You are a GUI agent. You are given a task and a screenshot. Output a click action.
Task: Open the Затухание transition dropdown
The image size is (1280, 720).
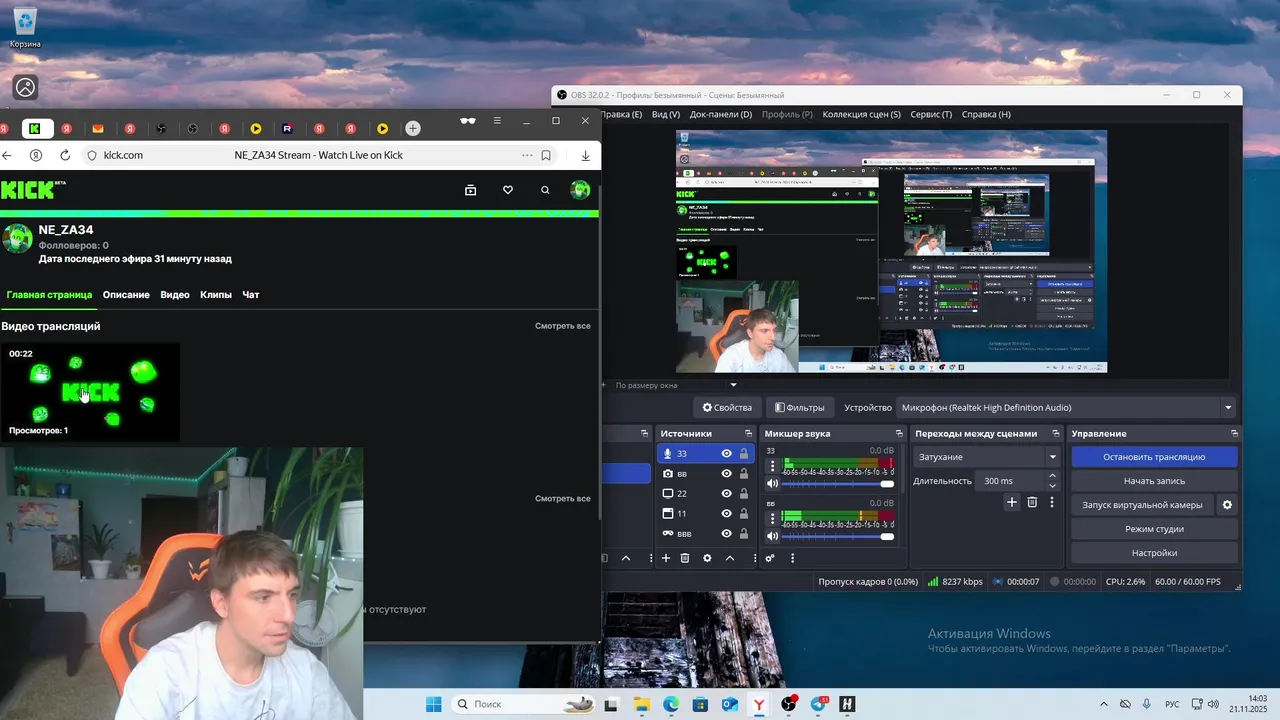coord(986,457)
